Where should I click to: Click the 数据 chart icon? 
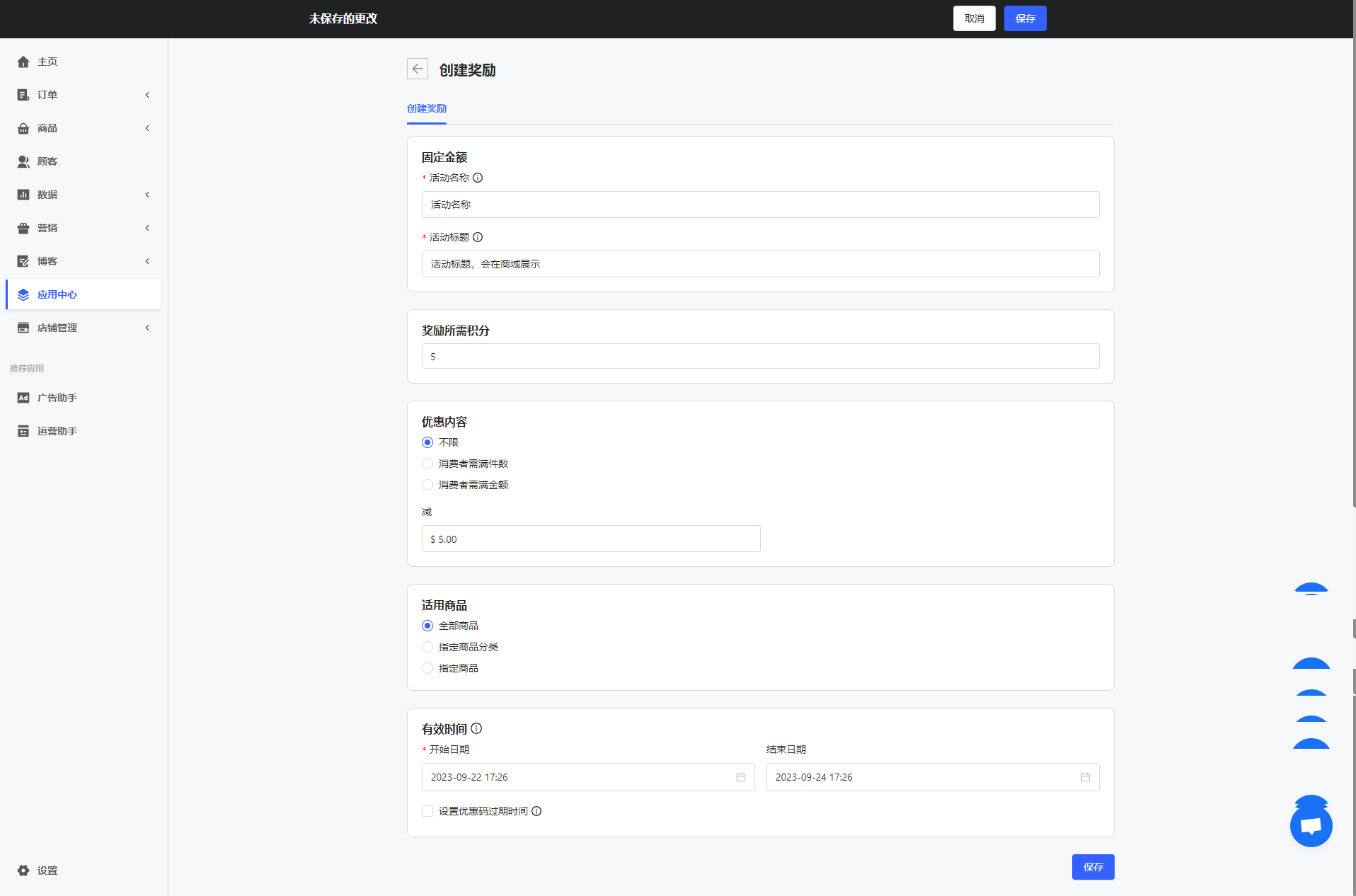(23, 195)
